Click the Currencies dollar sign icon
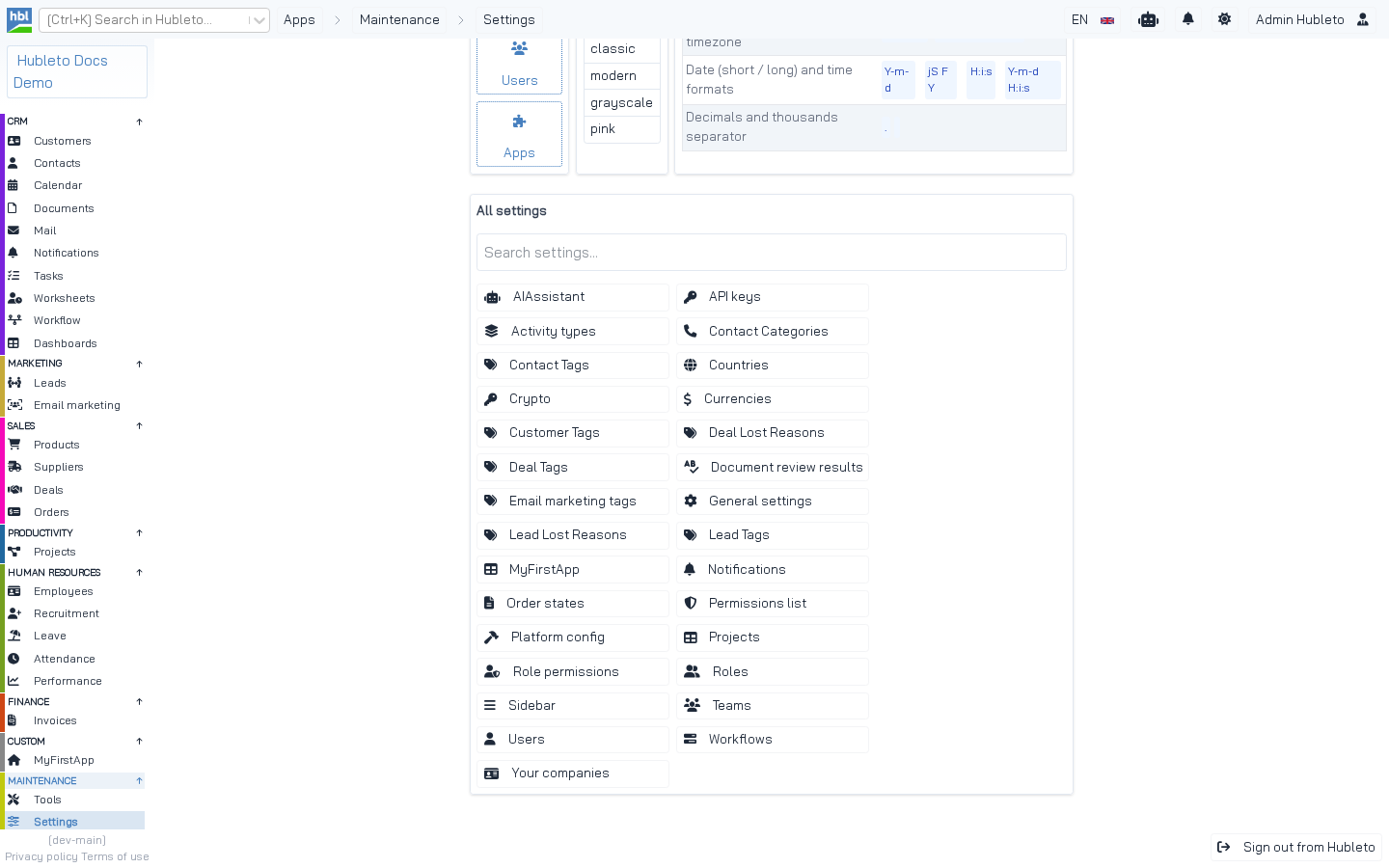This screenshot has width=1389, height=868. coord(687,399)
